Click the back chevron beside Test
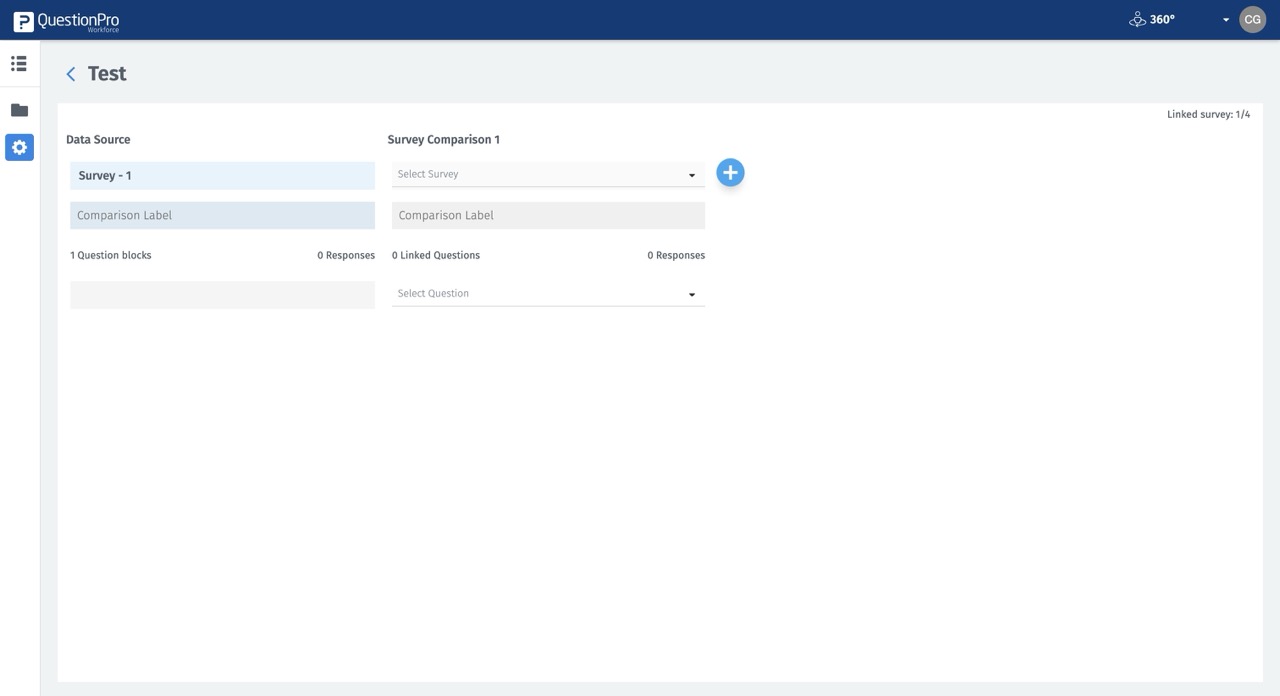This screenshot has width=1280, height=696. (70, 73)
